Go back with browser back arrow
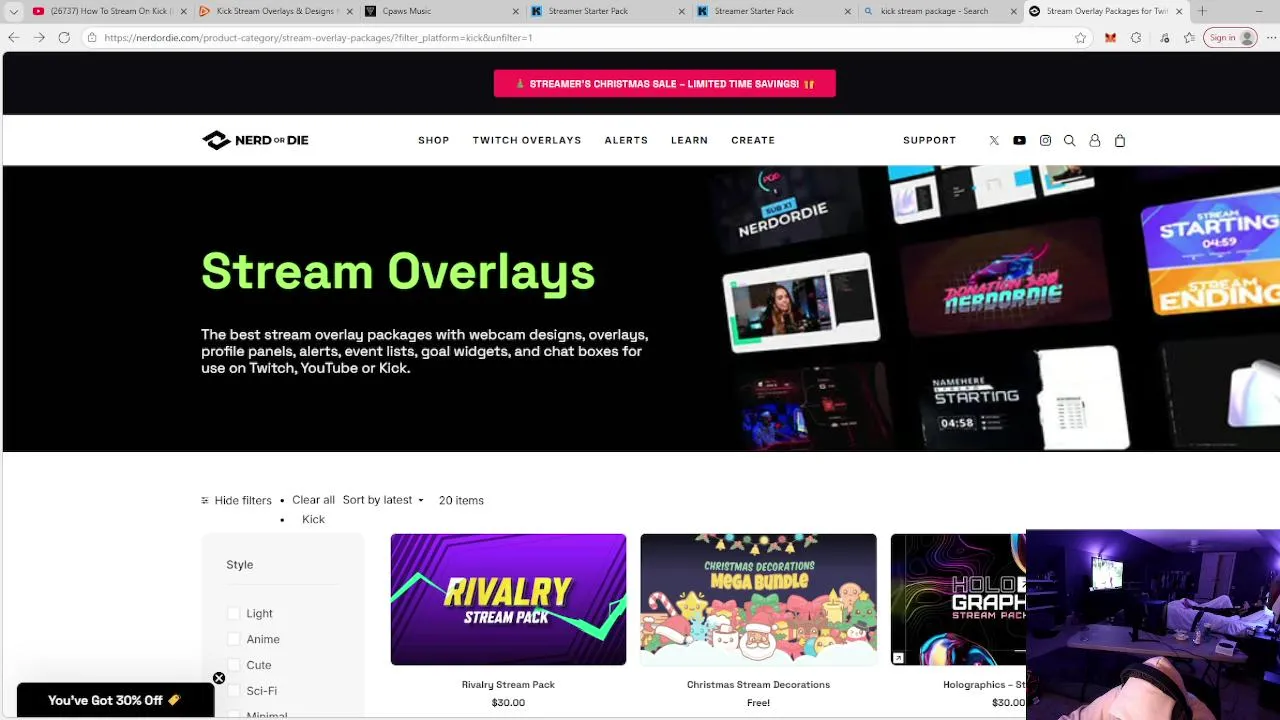This screenshot has height=720, width=1280. pyautogui.click(x=13, y=37)
